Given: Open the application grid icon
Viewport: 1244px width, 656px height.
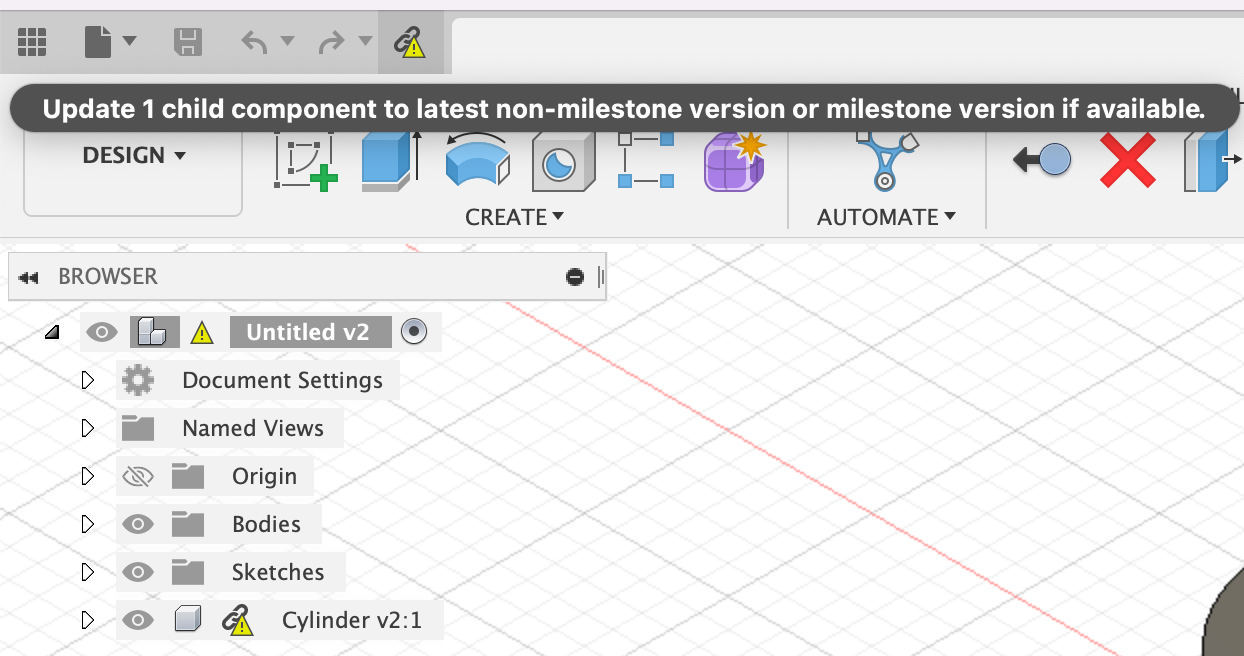Looking at the screenshot, I should click(x=32, y=42).
